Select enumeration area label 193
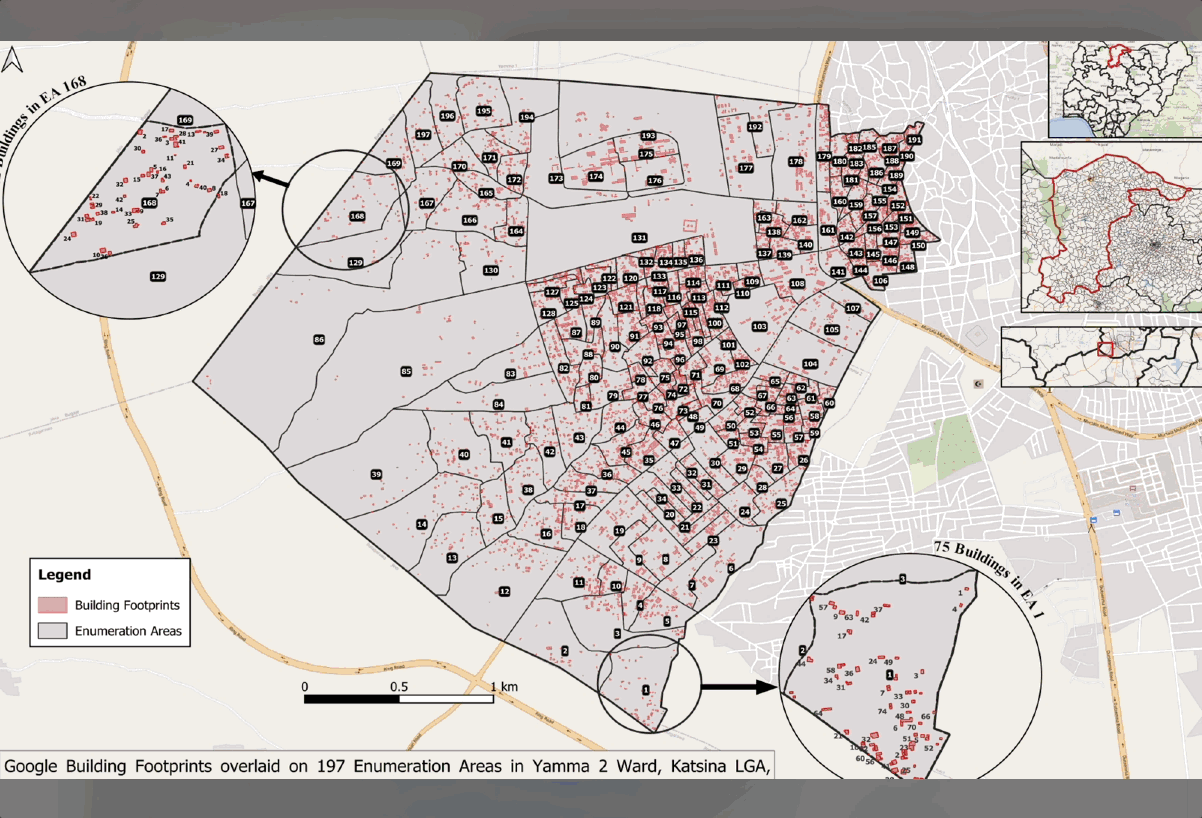 pyautogui.click(x=647, y=135)
